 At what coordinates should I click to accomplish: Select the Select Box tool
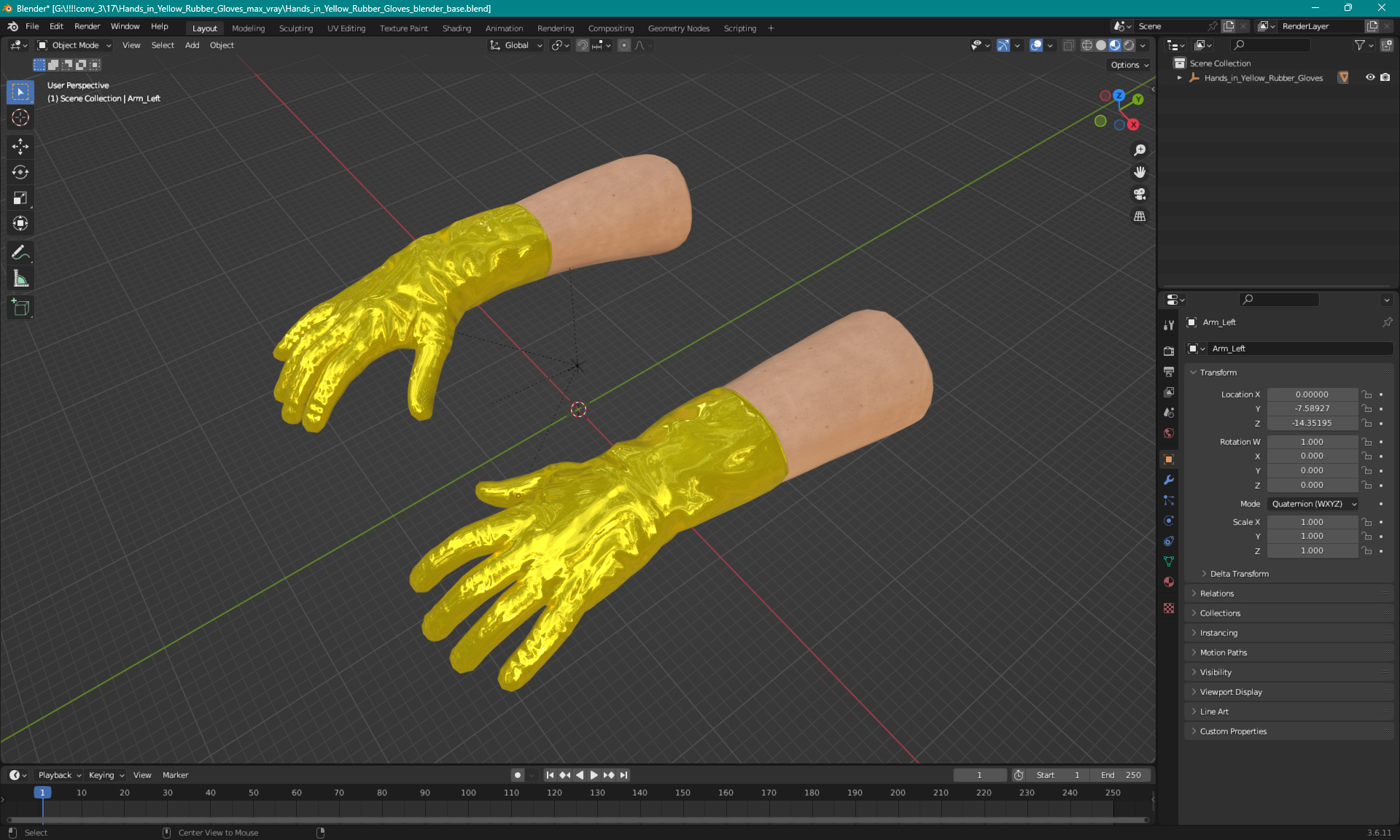click(x=20, y=92)
